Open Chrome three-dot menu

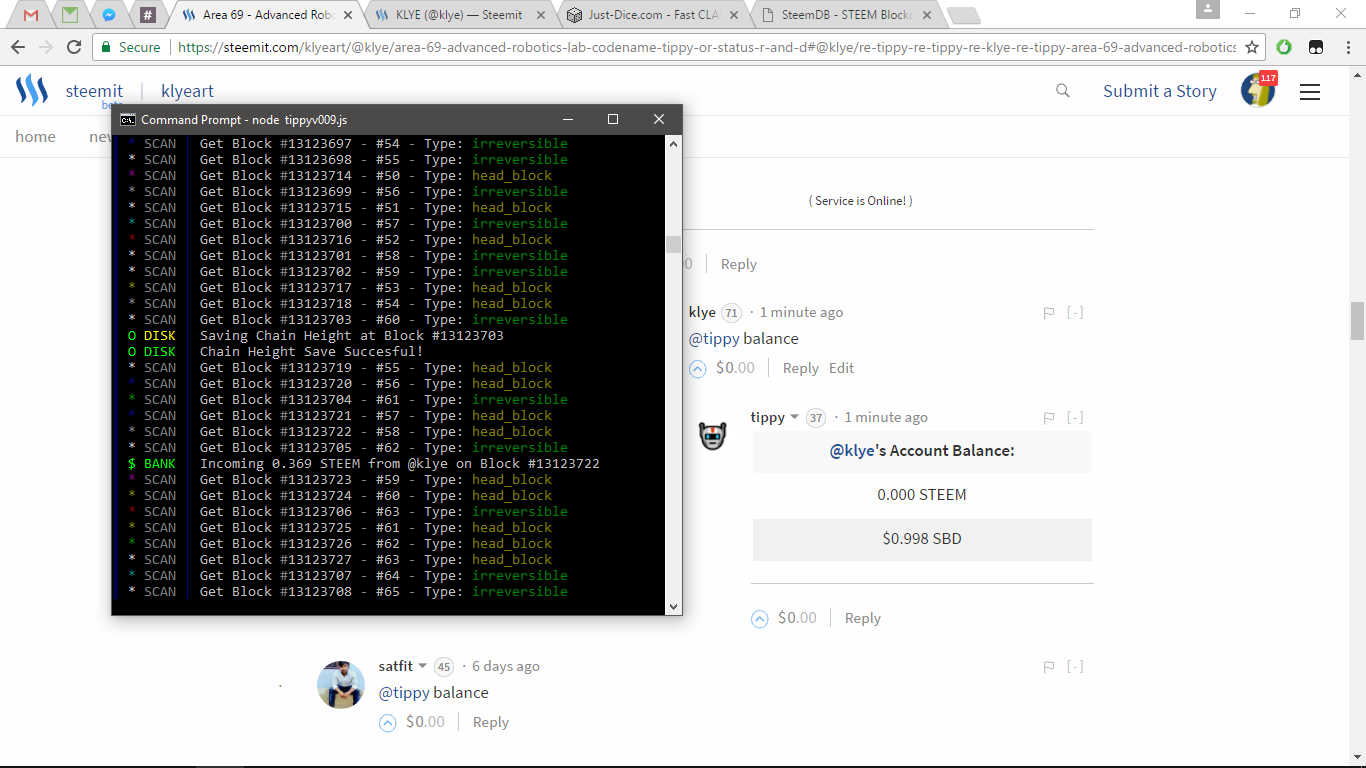[1346, 47]
